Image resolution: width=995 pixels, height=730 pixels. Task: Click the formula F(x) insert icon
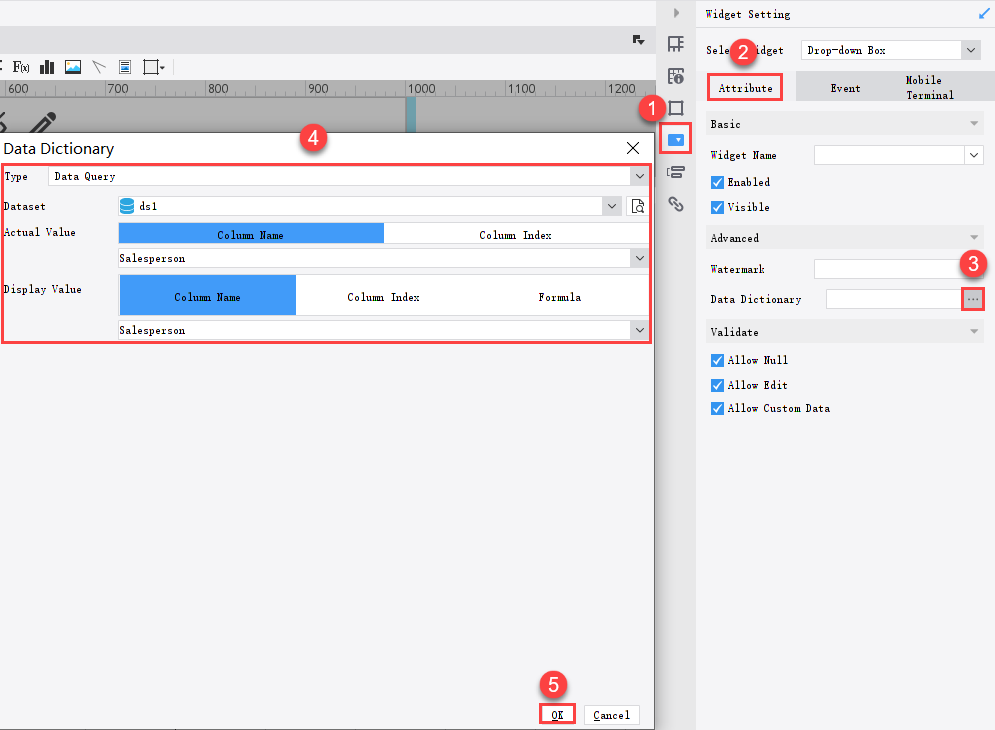point(21,67)
